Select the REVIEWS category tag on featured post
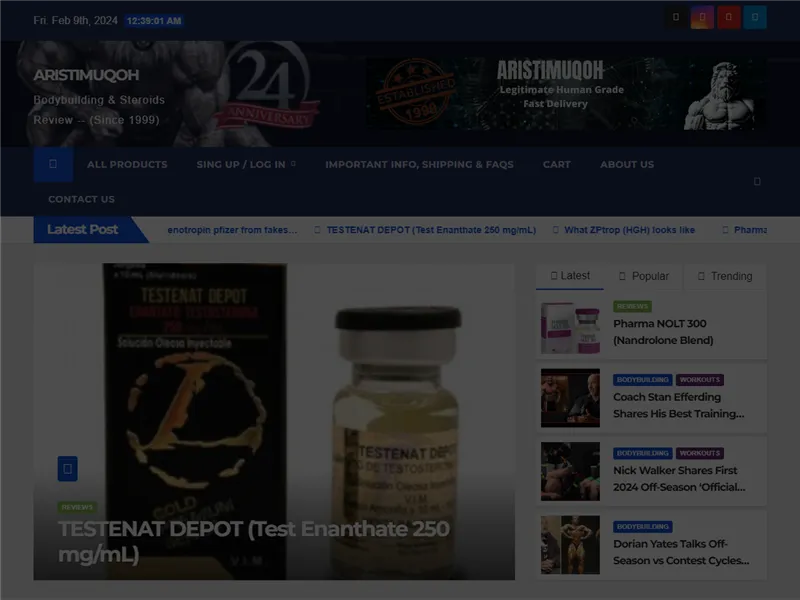800x600 pixels. (77, 505)
